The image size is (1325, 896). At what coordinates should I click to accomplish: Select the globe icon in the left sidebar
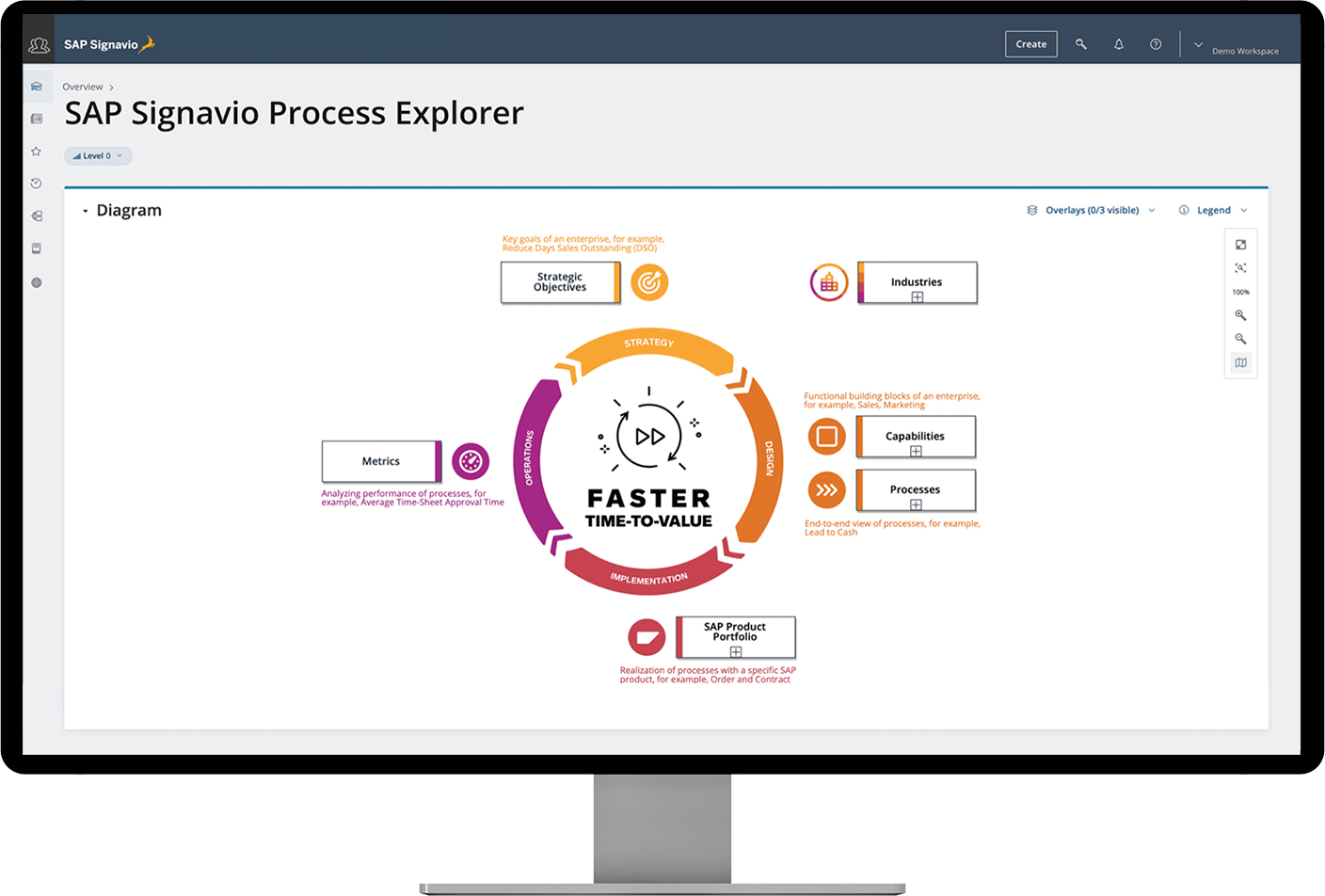pos(36,281)
